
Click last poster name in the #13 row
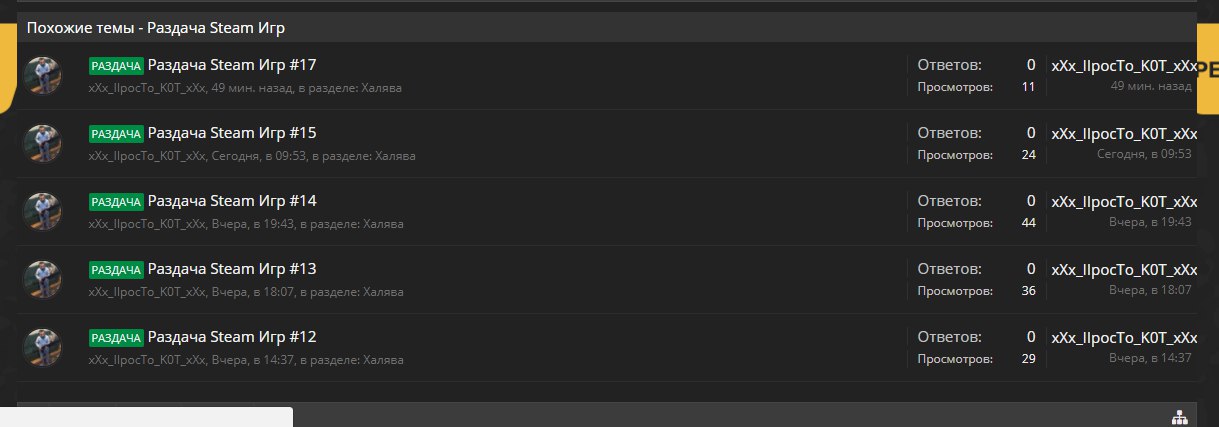click(x=1123, y=270)
